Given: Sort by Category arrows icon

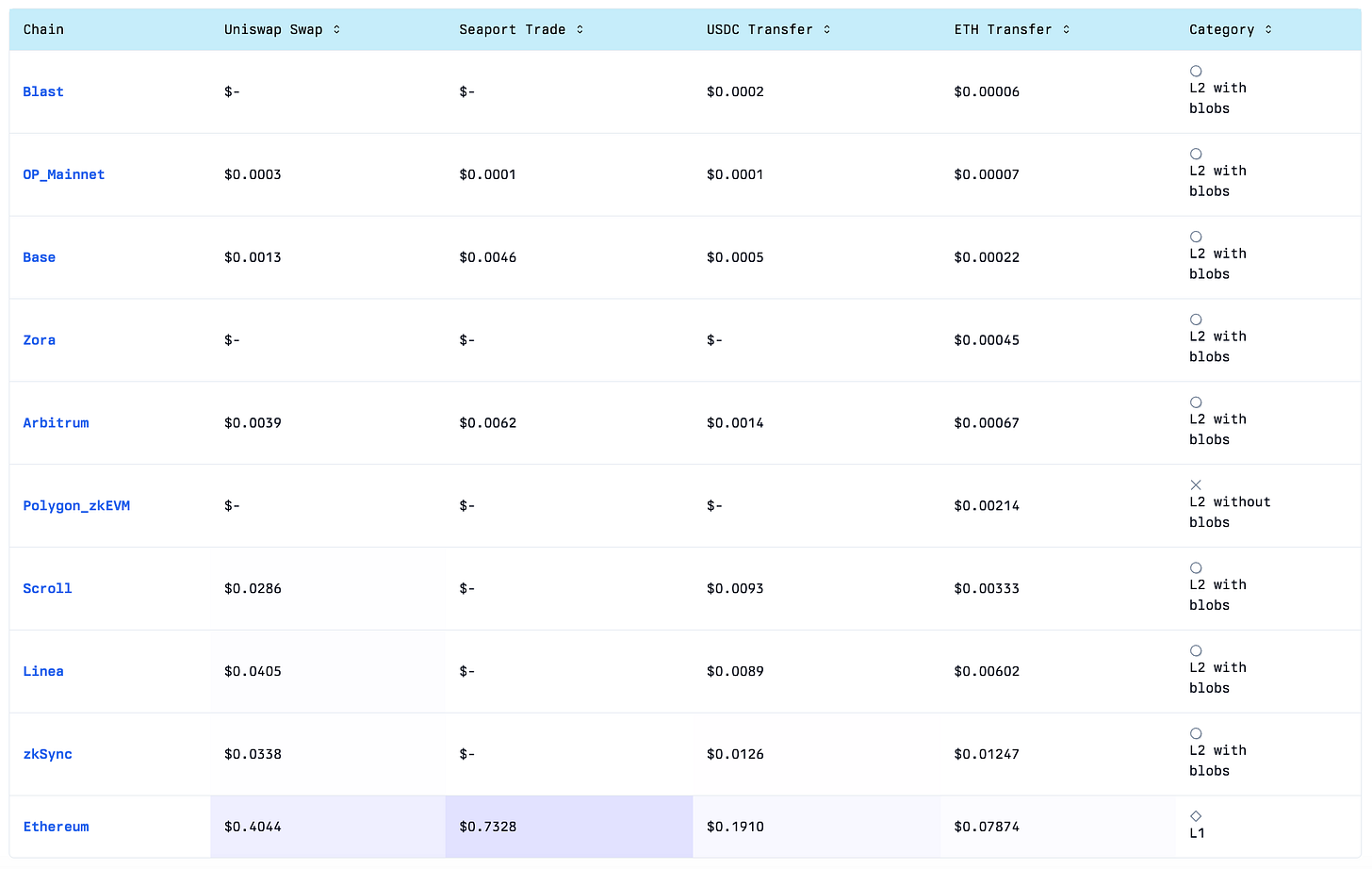Looking at the screenshot, I should pyautogui.click(x=1268, y=30).
